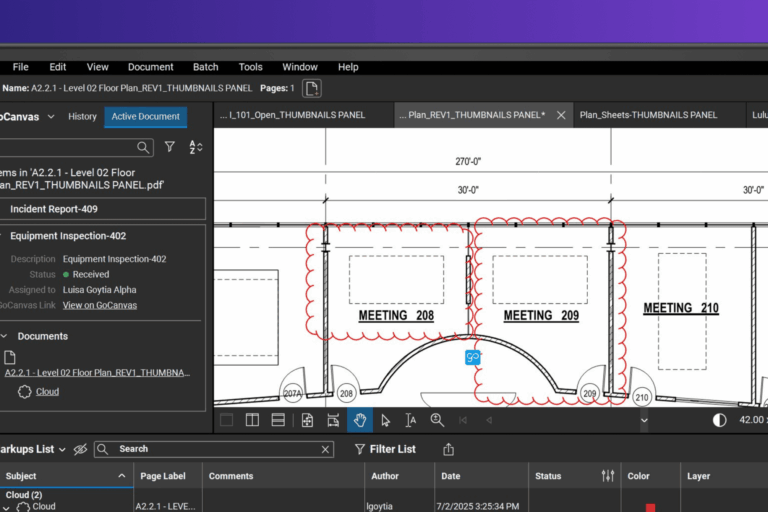The height and width of the screenshot is (512, 768).
Task: Choose the Select Text tool
Action: coord(411,420)
